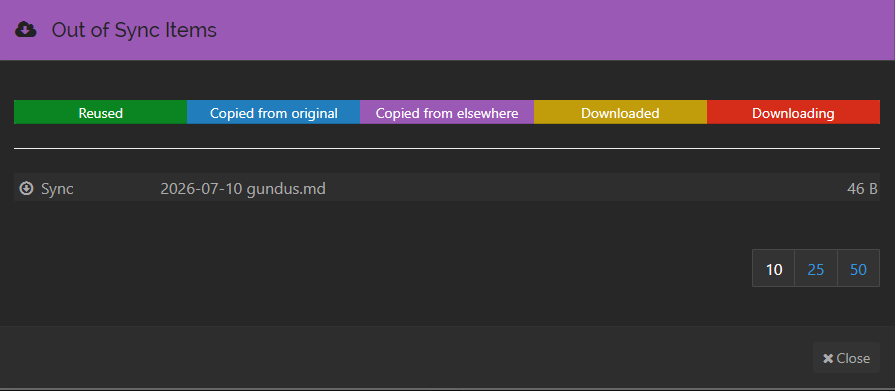Click the yellow Downloaded legend segment
The height and width of the screenshot is (391, 895).
point(620,112)
